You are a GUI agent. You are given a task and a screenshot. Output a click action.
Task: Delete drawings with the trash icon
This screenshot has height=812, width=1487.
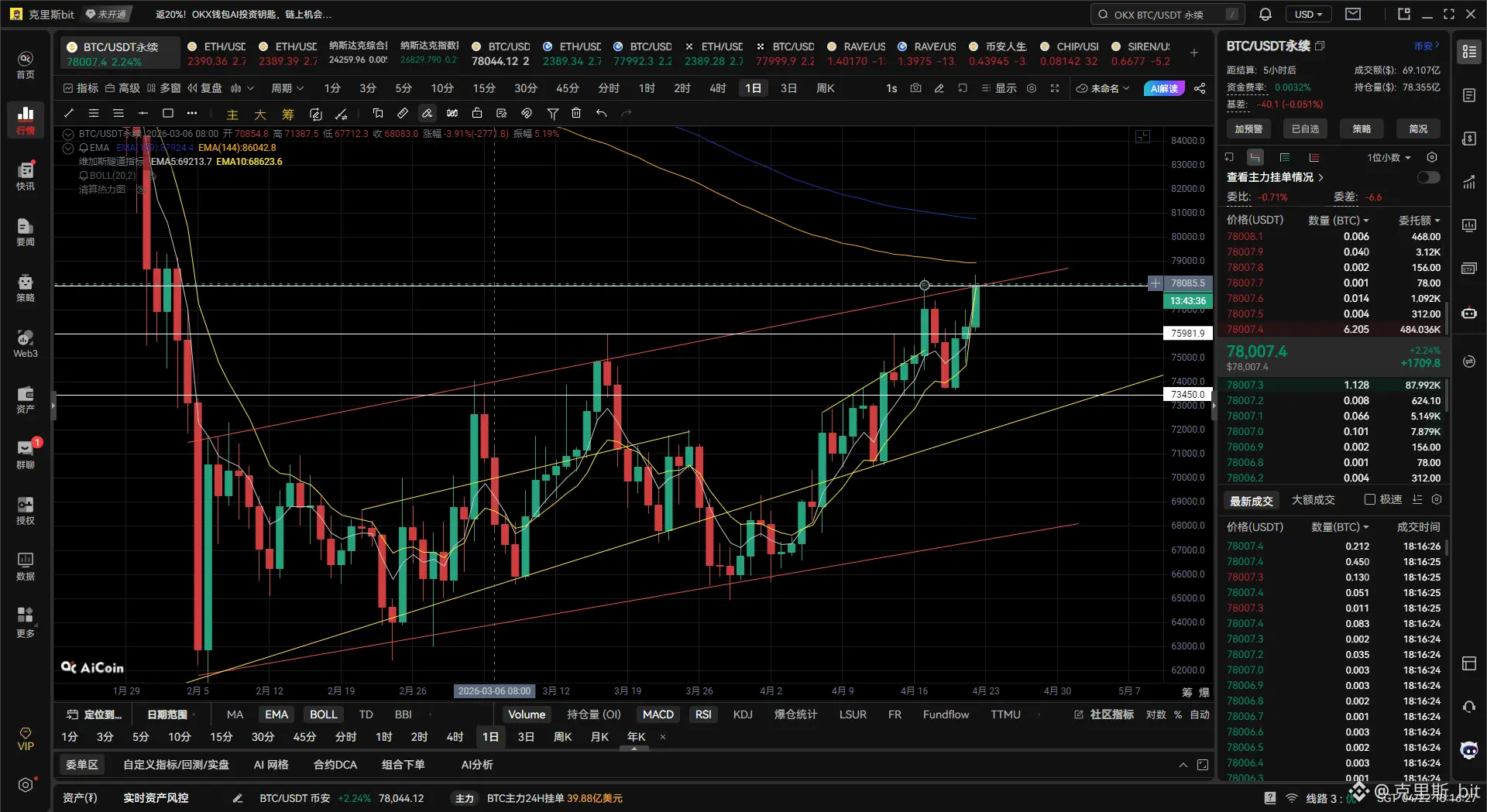[x=576, y=113]
